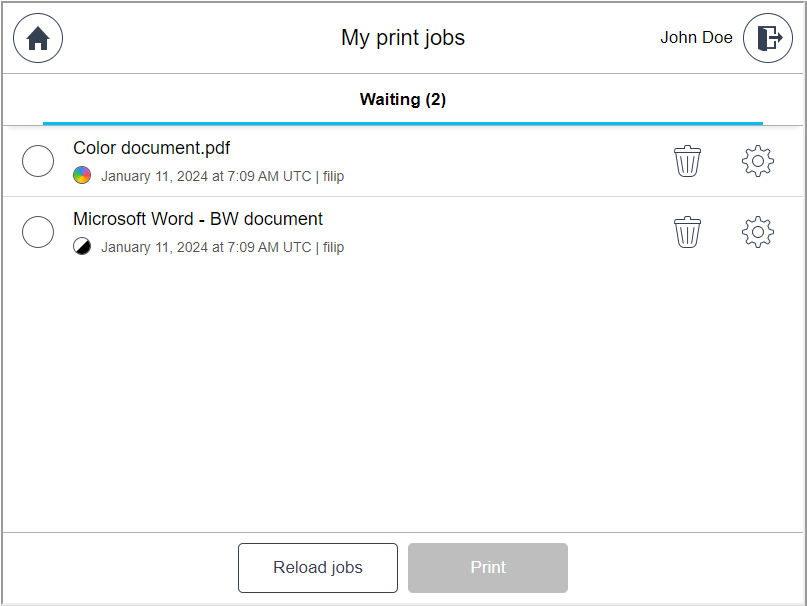Select the Microsoft Word BW document job
This screenshot has height=606, width=807.
pos(37,231)
